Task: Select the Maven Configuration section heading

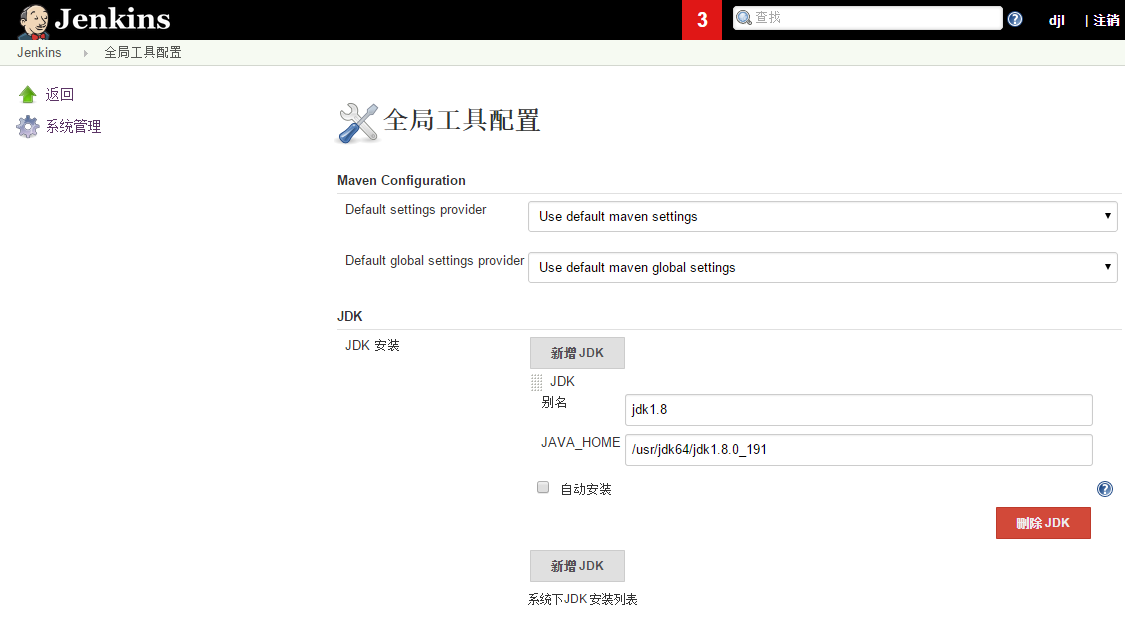Action: 401,180
